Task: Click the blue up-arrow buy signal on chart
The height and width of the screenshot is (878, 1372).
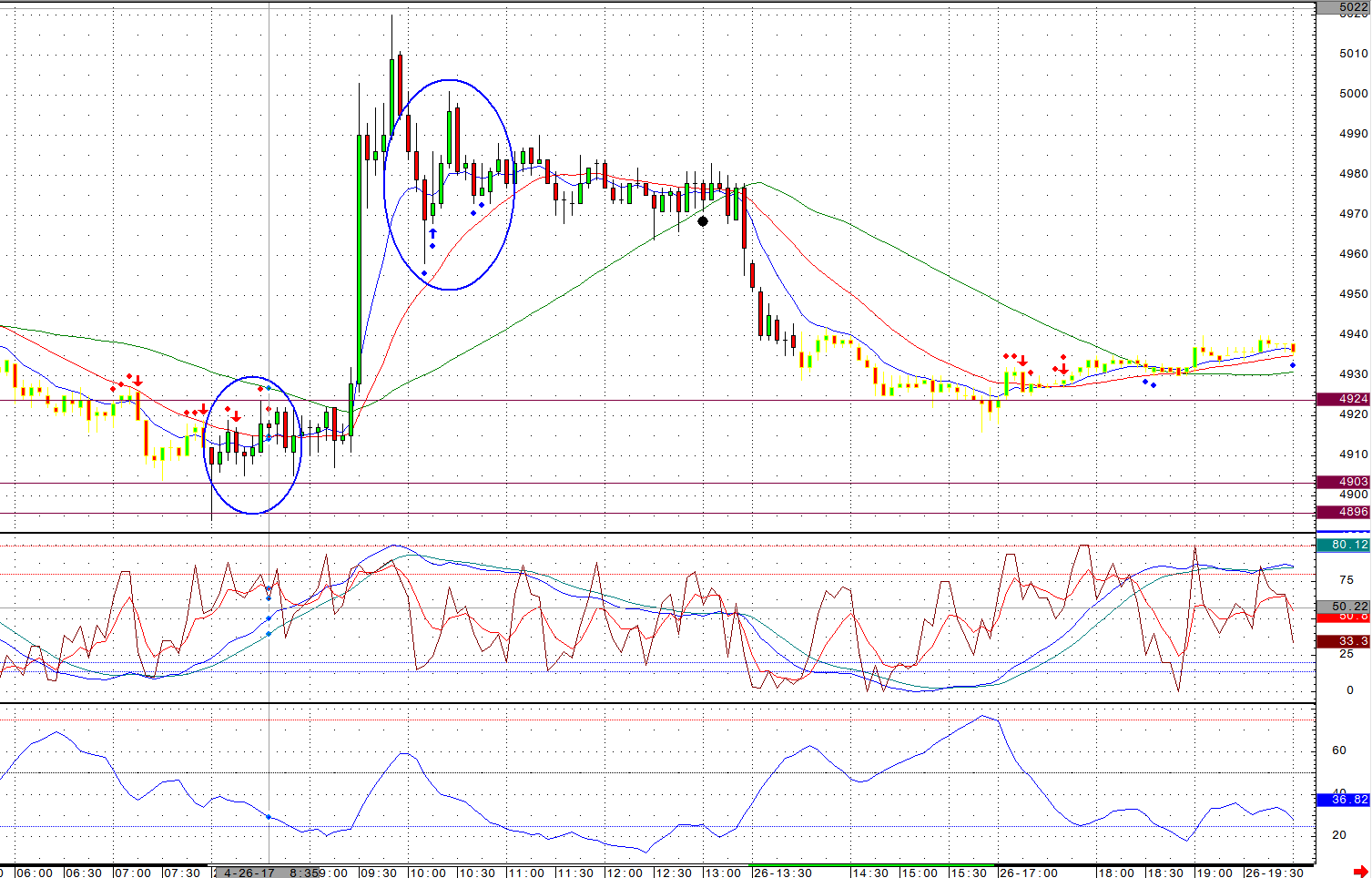Action: 432,234
